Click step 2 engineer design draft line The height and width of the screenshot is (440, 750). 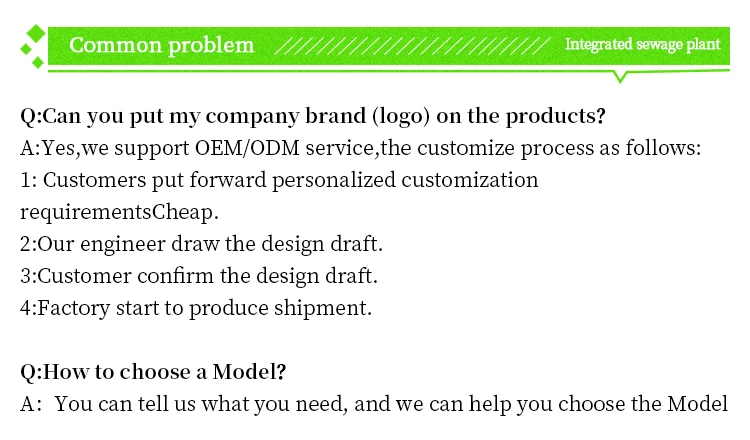coord(201,244)
